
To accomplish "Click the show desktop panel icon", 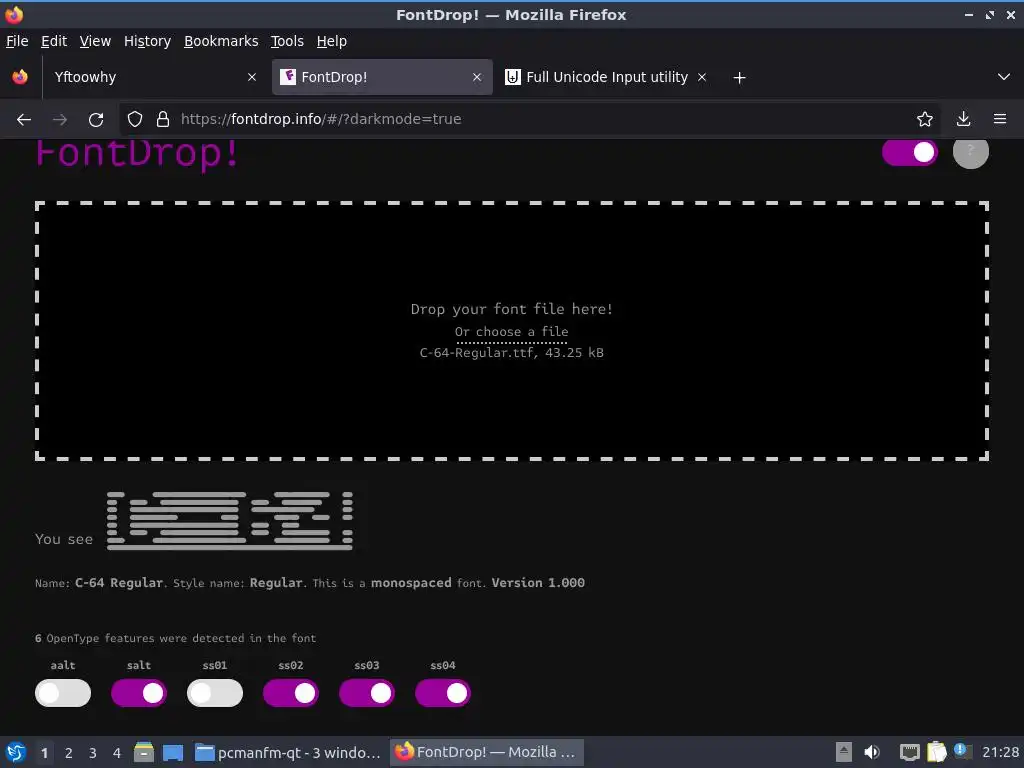I will tap(172, 752).
